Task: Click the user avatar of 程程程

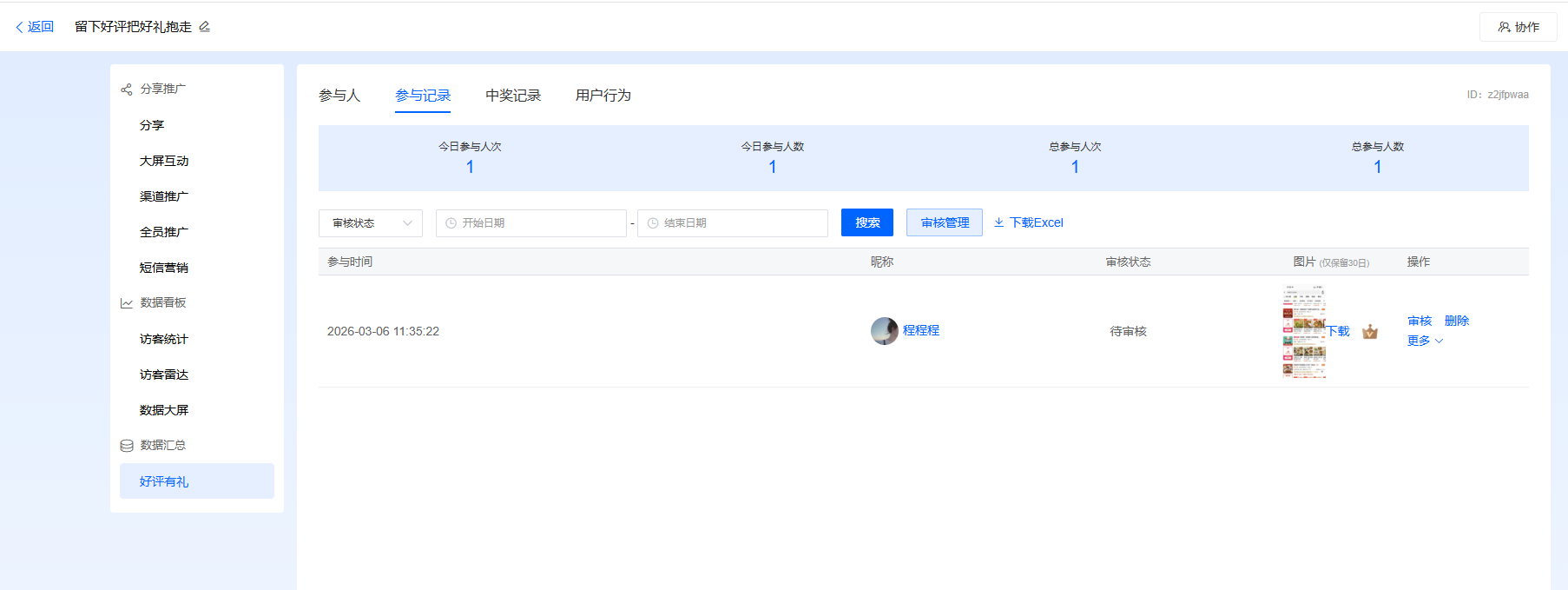Action: pyautogui.click(x=885, y=331)
